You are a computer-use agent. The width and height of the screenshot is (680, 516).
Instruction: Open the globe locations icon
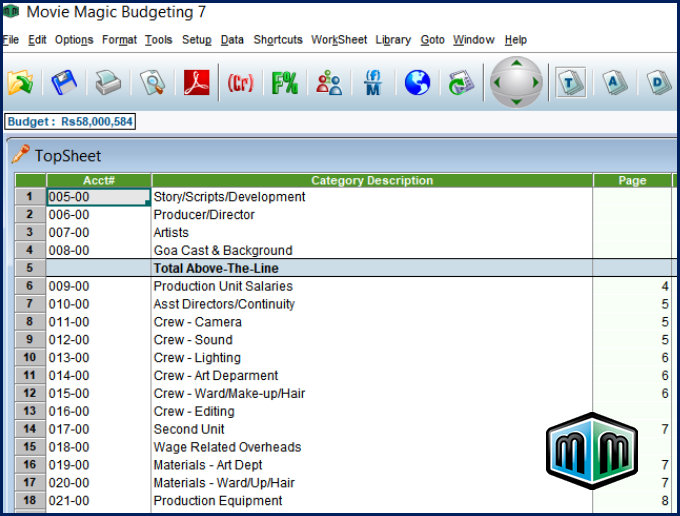(417, 82)
